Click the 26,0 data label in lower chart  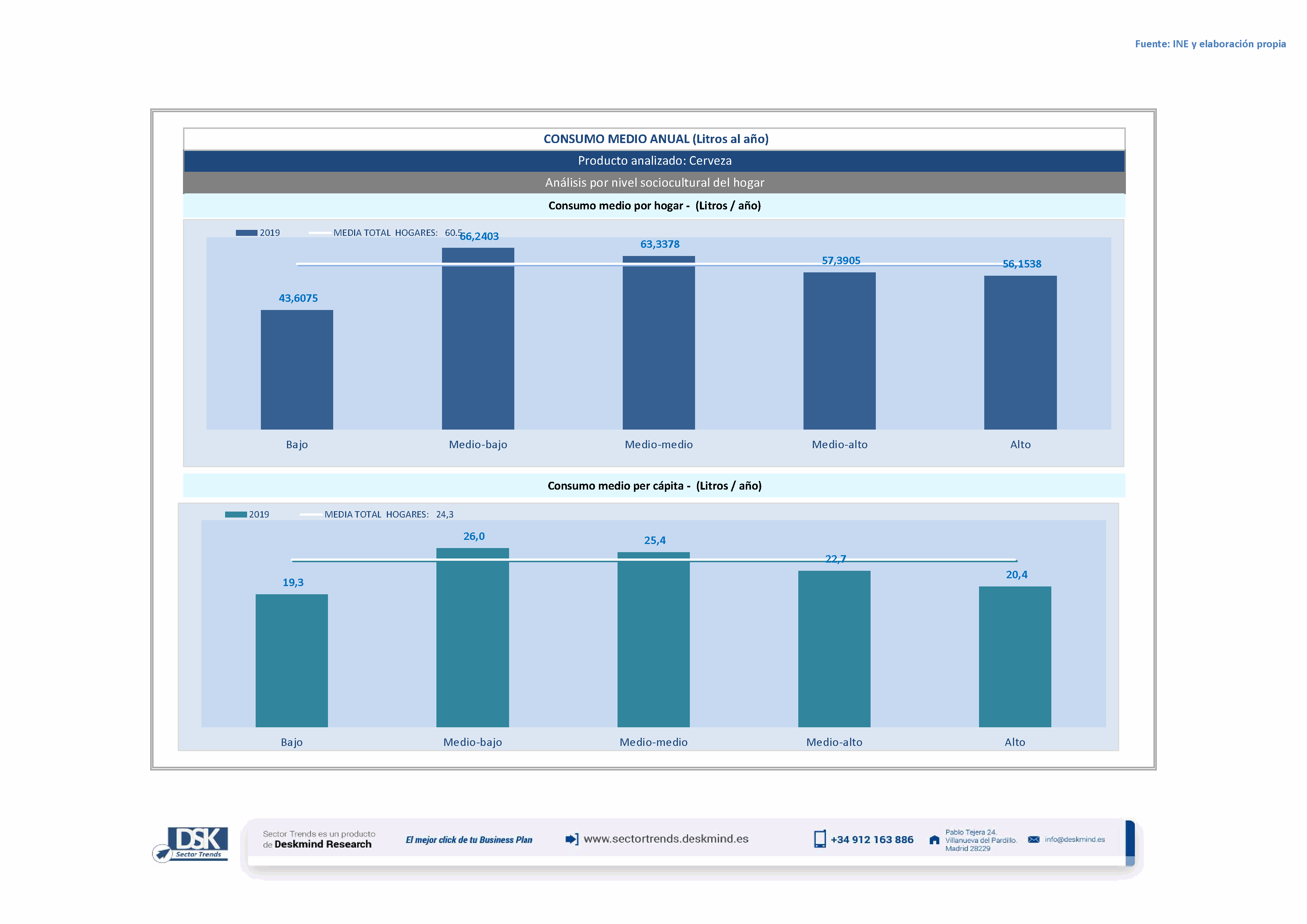474,537
